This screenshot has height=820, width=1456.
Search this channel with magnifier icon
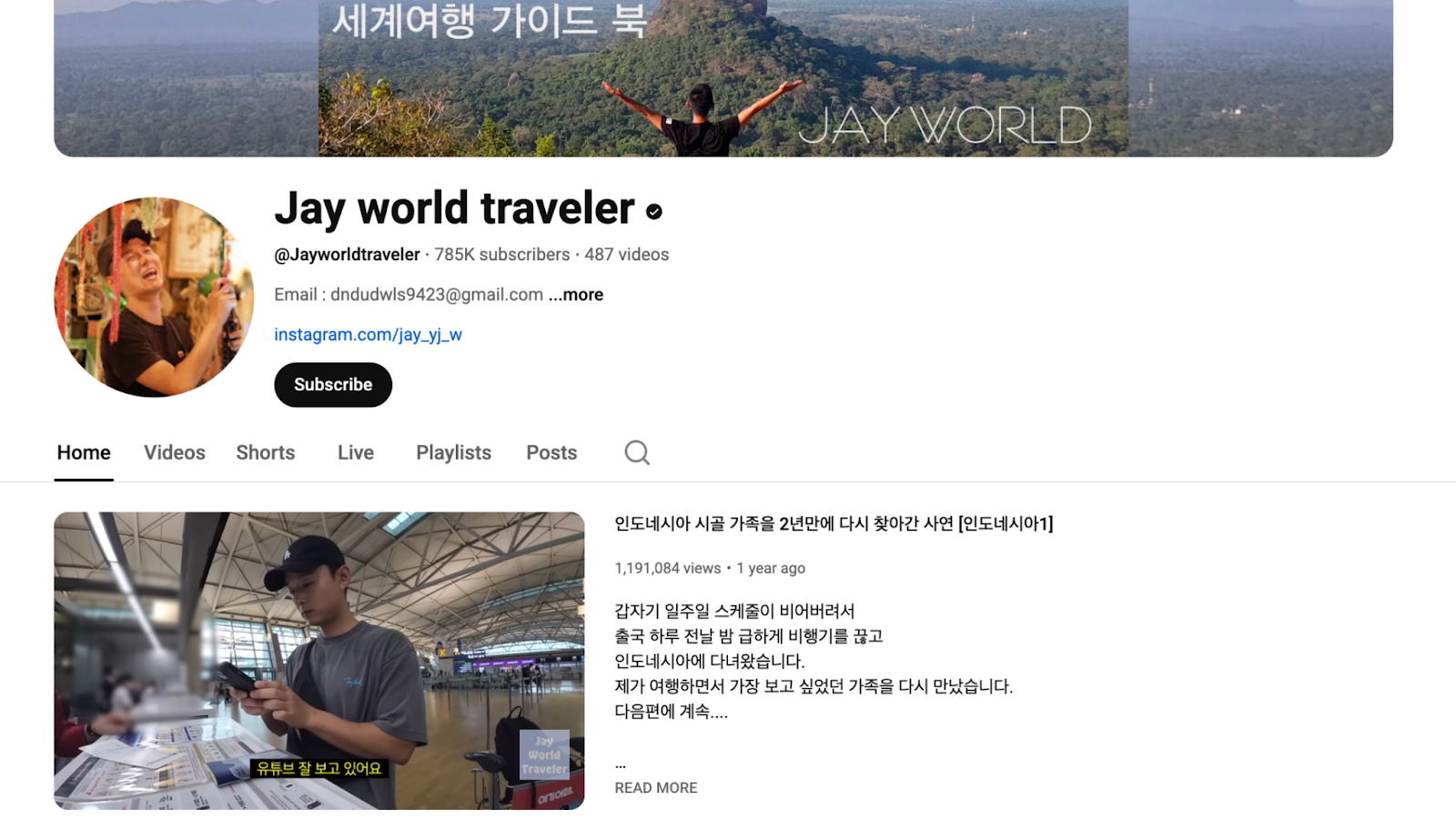click(x=637, y=452)
